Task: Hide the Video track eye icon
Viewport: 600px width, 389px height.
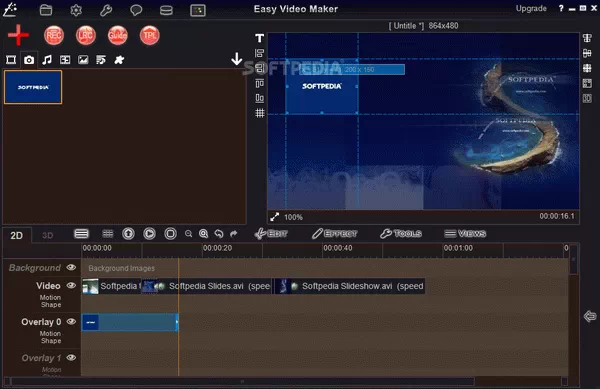Action: coord(71,285)
